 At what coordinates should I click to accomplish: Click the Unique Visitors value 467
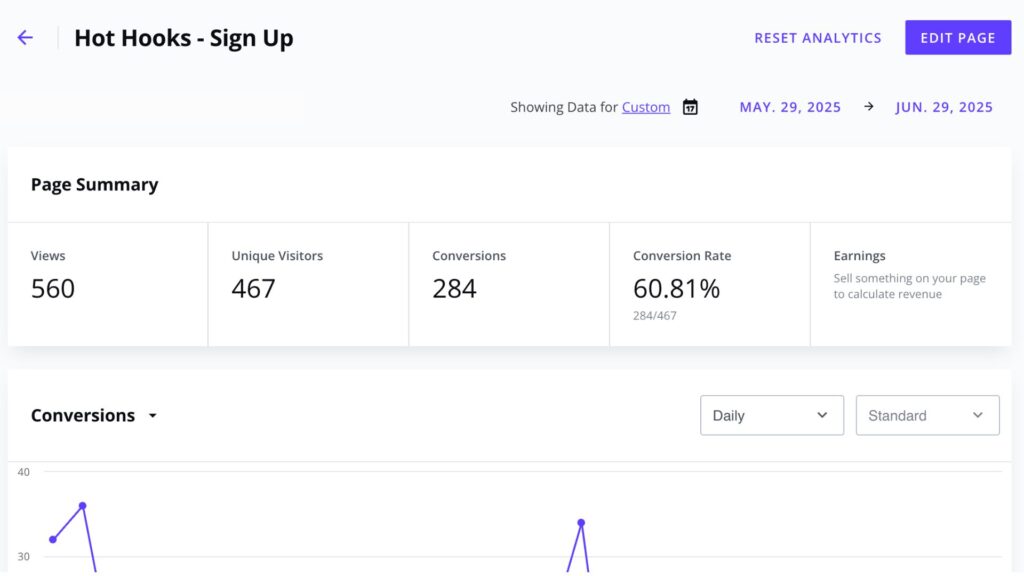coord(253,289)
